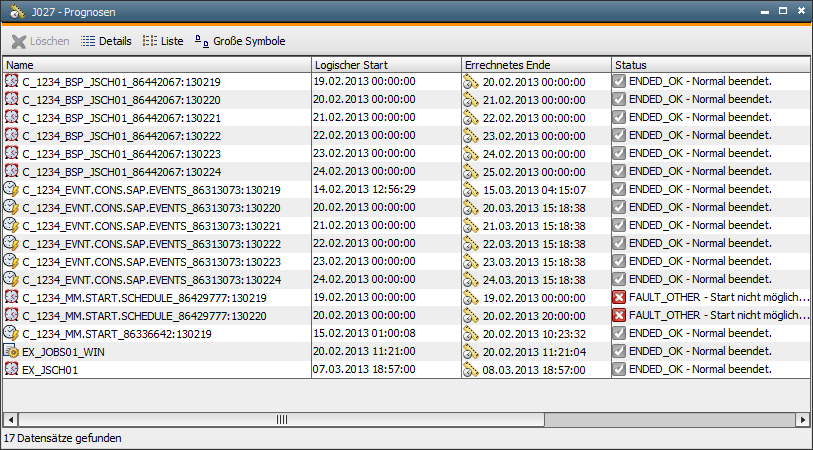The image size is (813, 450).
Task: Click the Löschen toolbar button
Action: pos(40,41)
